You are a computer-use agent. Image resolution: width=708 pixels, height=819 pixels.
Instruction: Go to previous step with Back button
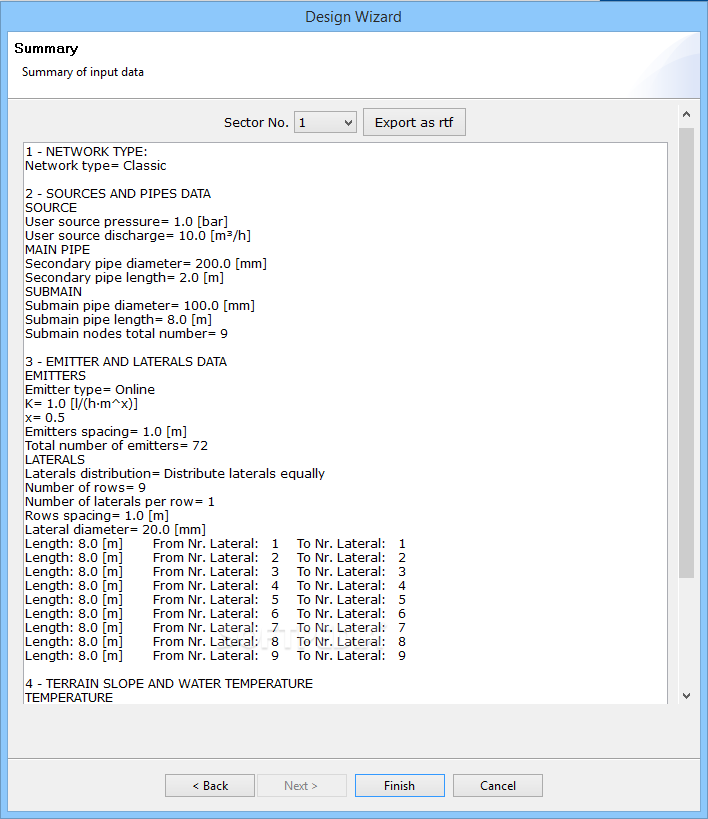pos(210,786)
